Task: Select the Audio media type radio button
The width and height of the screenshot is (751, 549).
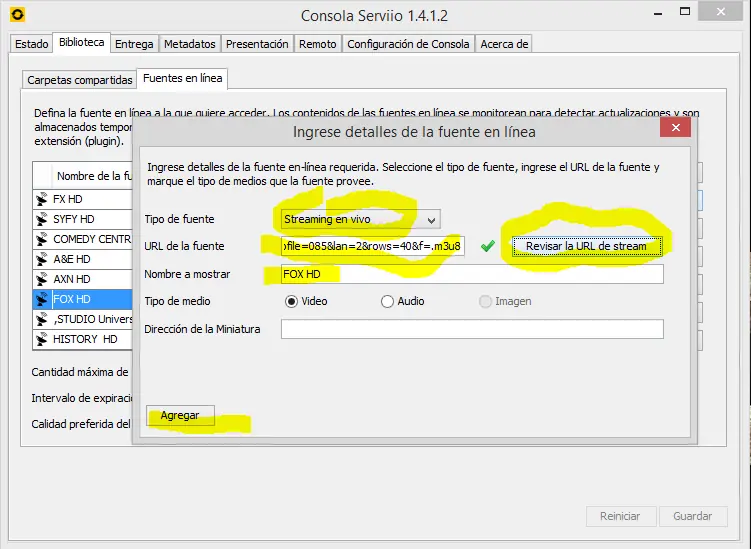Action: [x=387, y=301]
